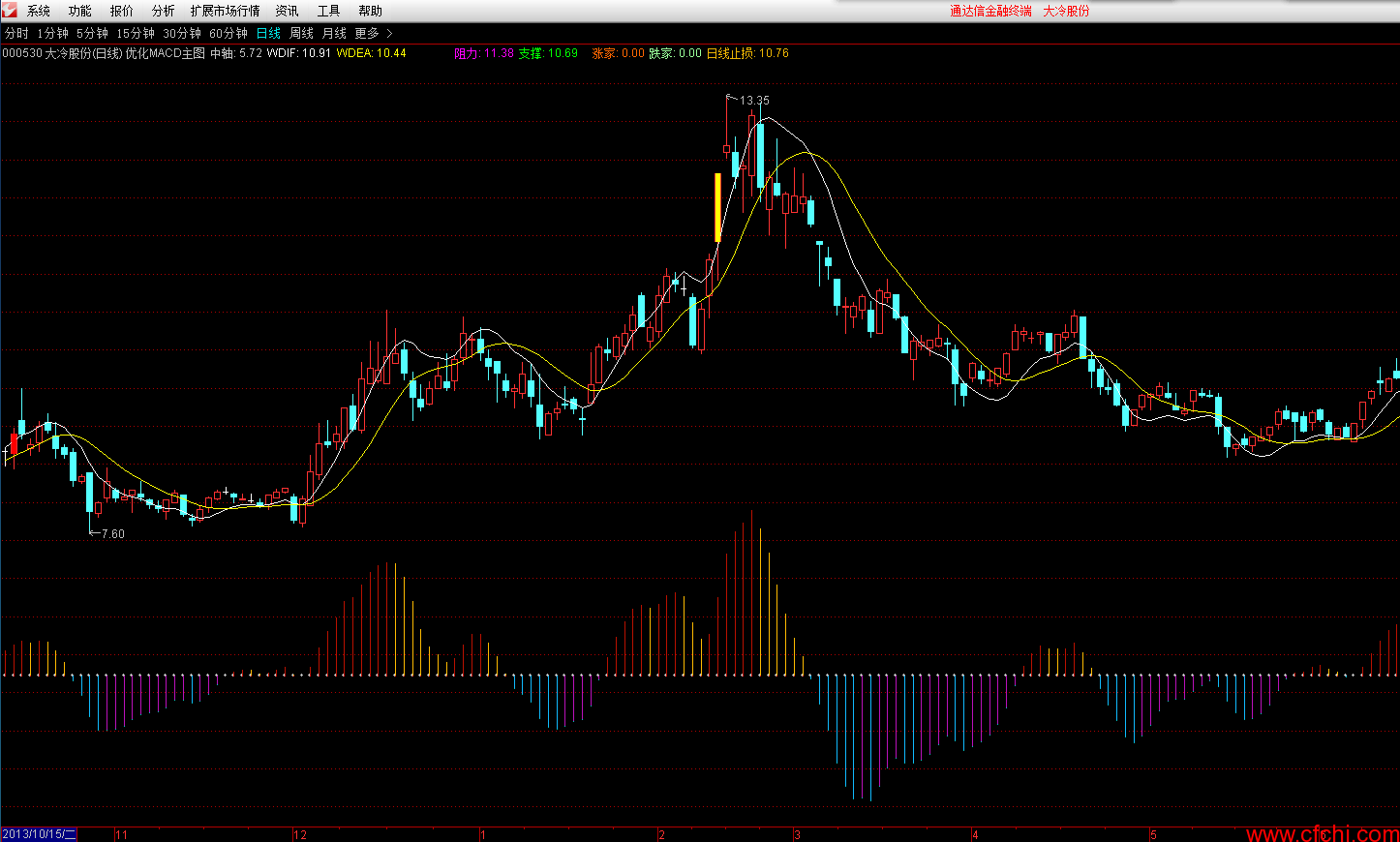Switch to the 分时 chart period
Screen dimensions: 1400x842
point(16,33)
